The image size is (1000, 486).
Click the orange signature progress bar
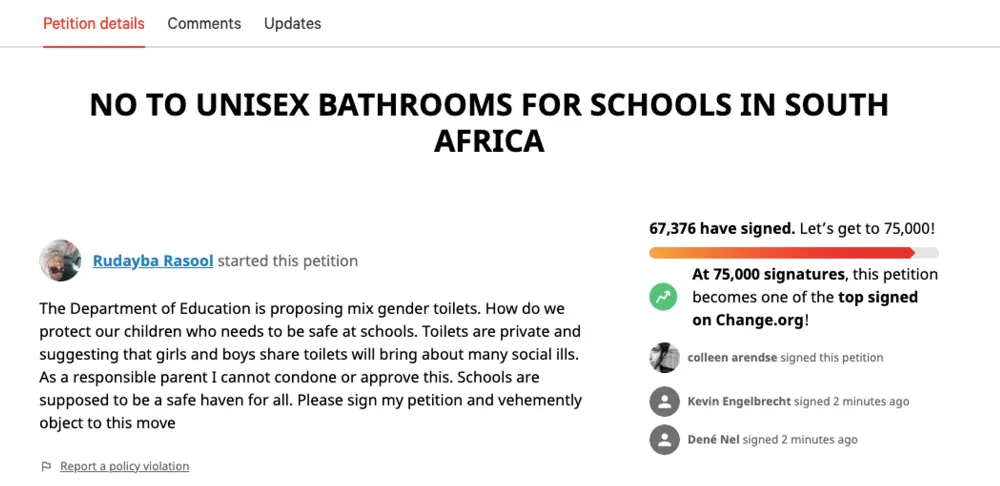782,253
